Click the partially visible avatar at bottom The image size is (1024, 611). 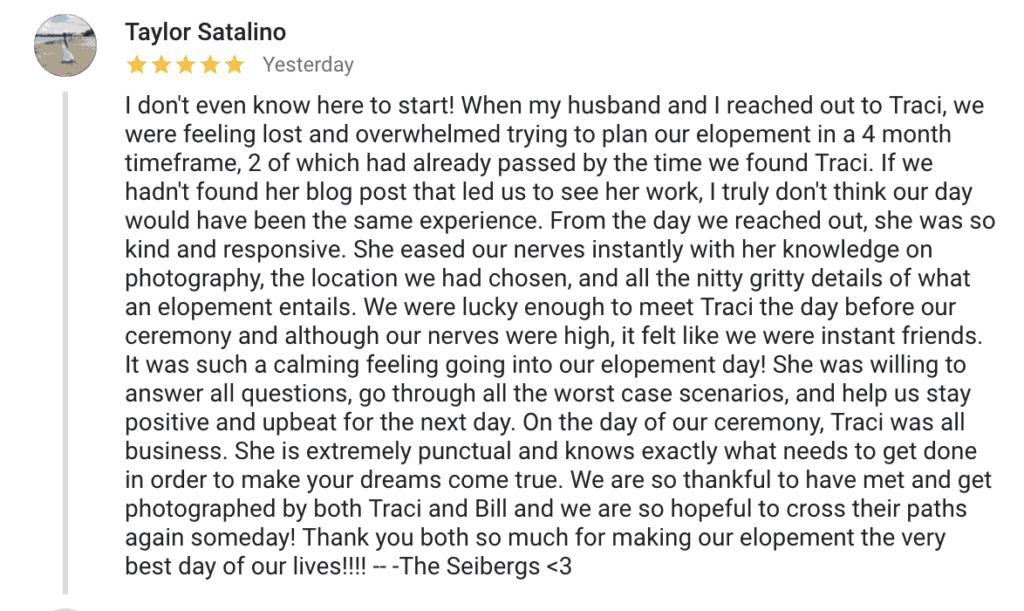[65, 607]
